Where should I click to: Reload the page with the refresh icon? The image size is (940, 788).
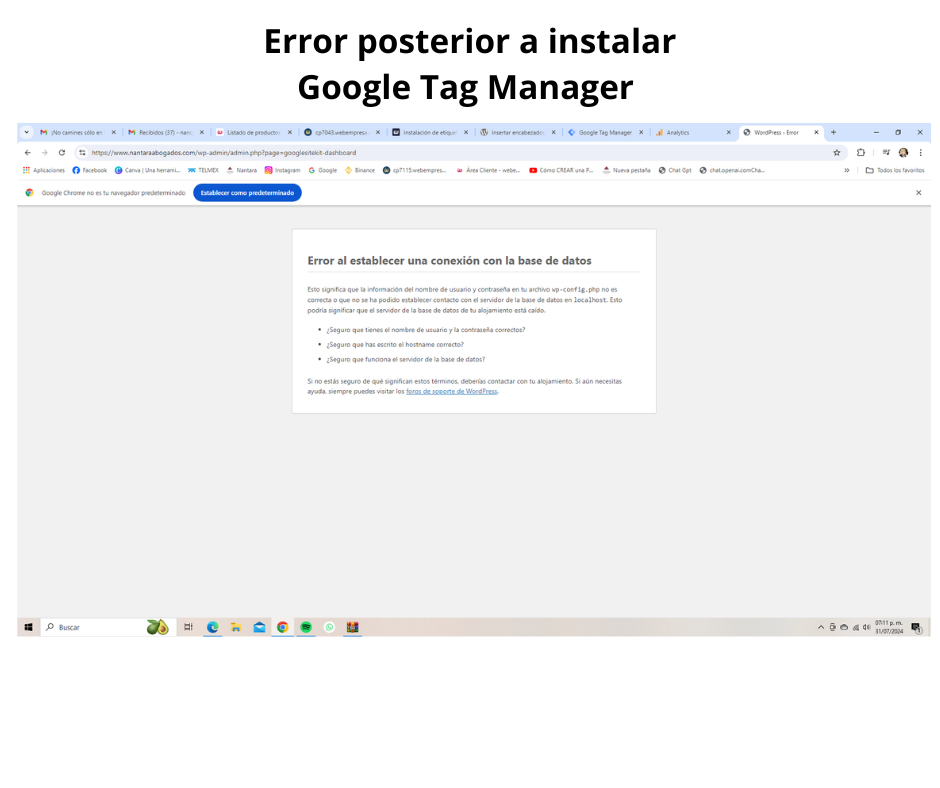click(x=62, y=153)
